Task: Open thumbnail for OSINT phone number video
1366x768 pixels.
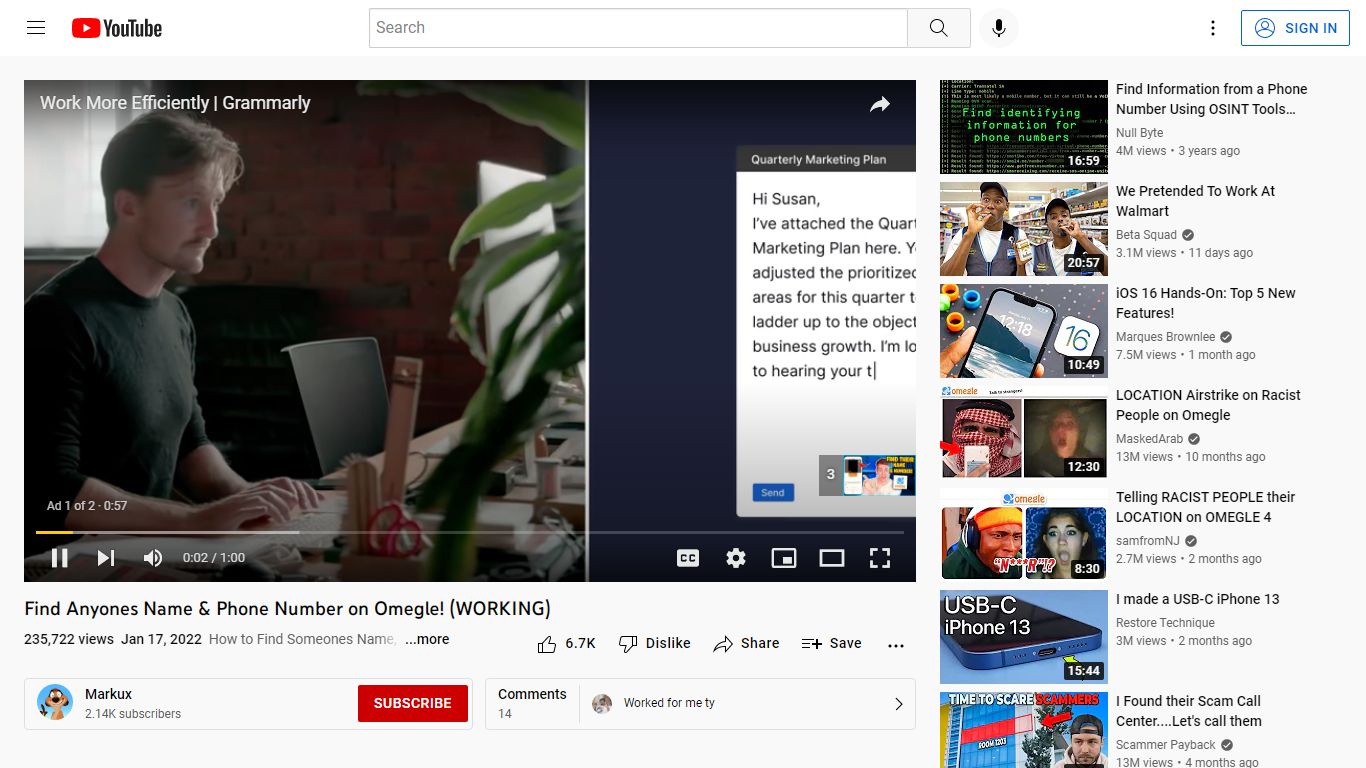Action: tap(1024, 127)
